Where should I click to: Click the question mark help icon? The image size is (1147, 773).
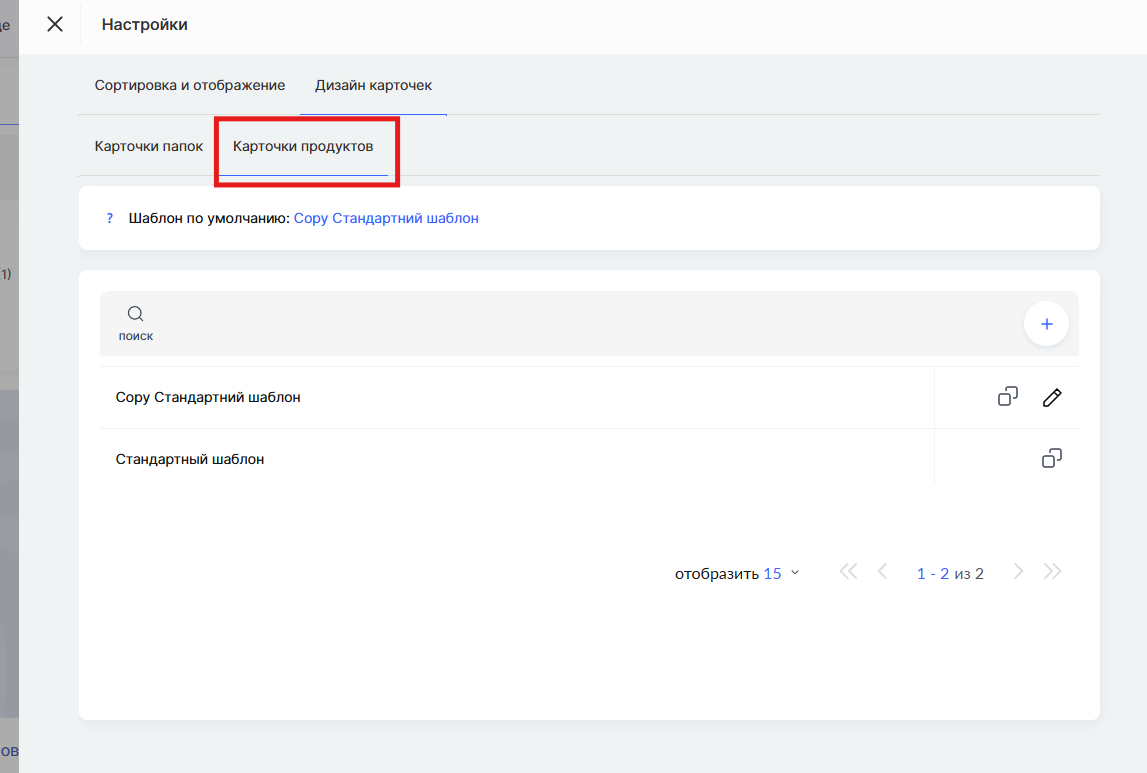[110, 218]
